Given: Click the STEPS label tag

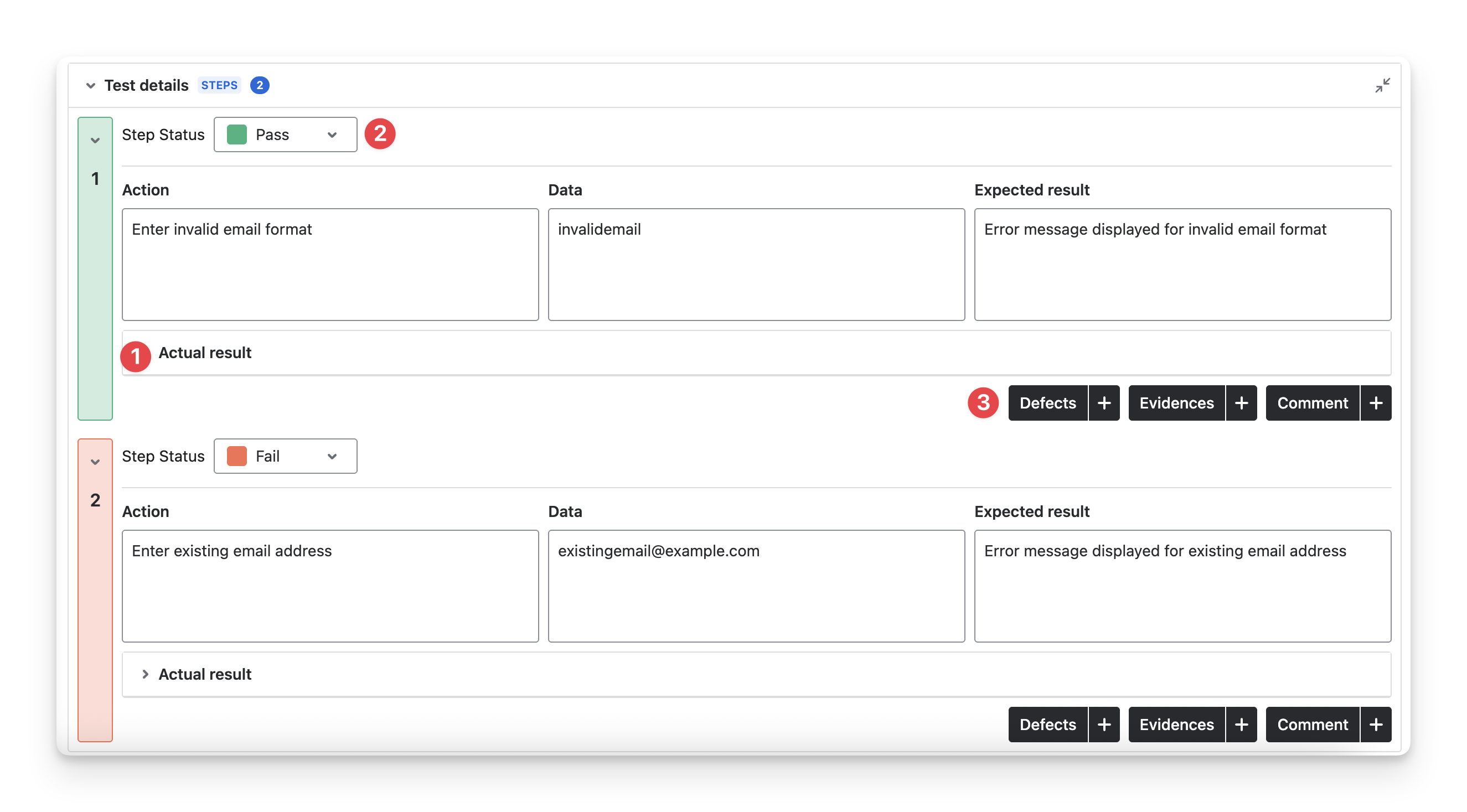Looking at the screenshot, I should click(219, 85).
